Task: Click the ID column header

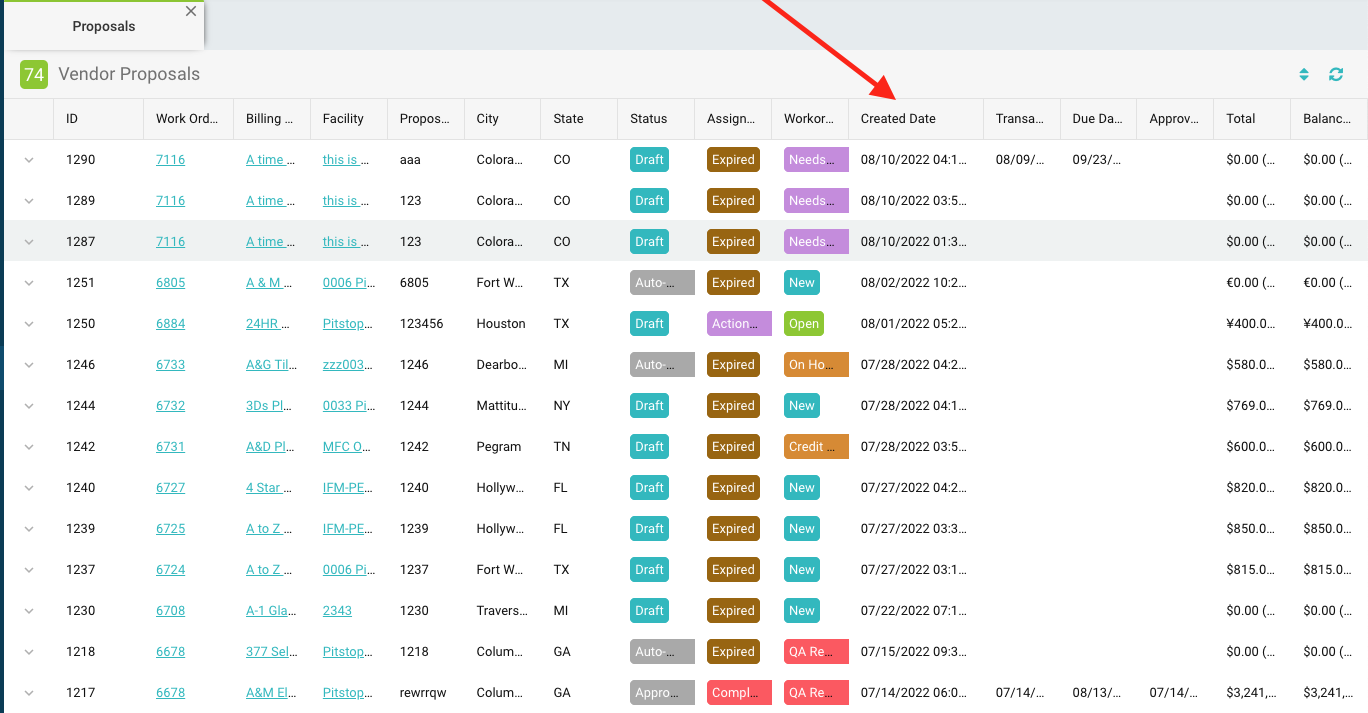Action: point(72,119)
